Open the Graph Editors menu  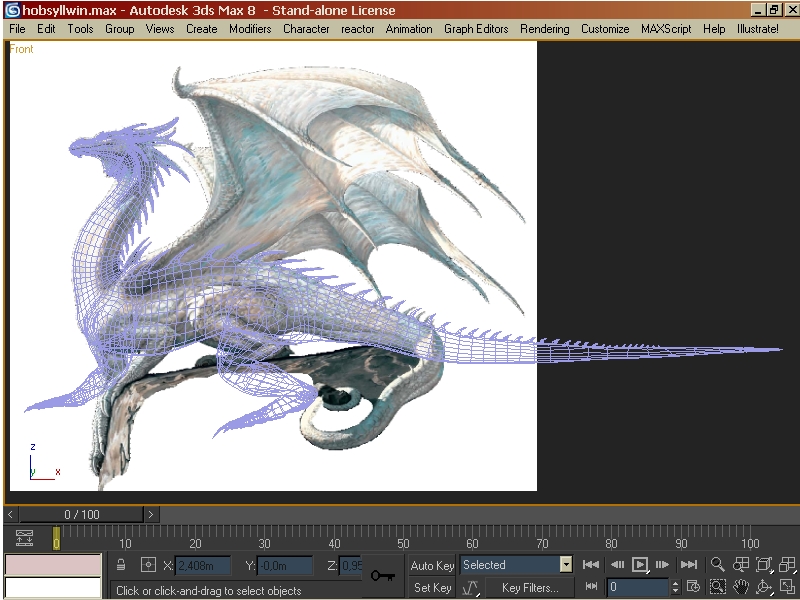coord(476,29)
